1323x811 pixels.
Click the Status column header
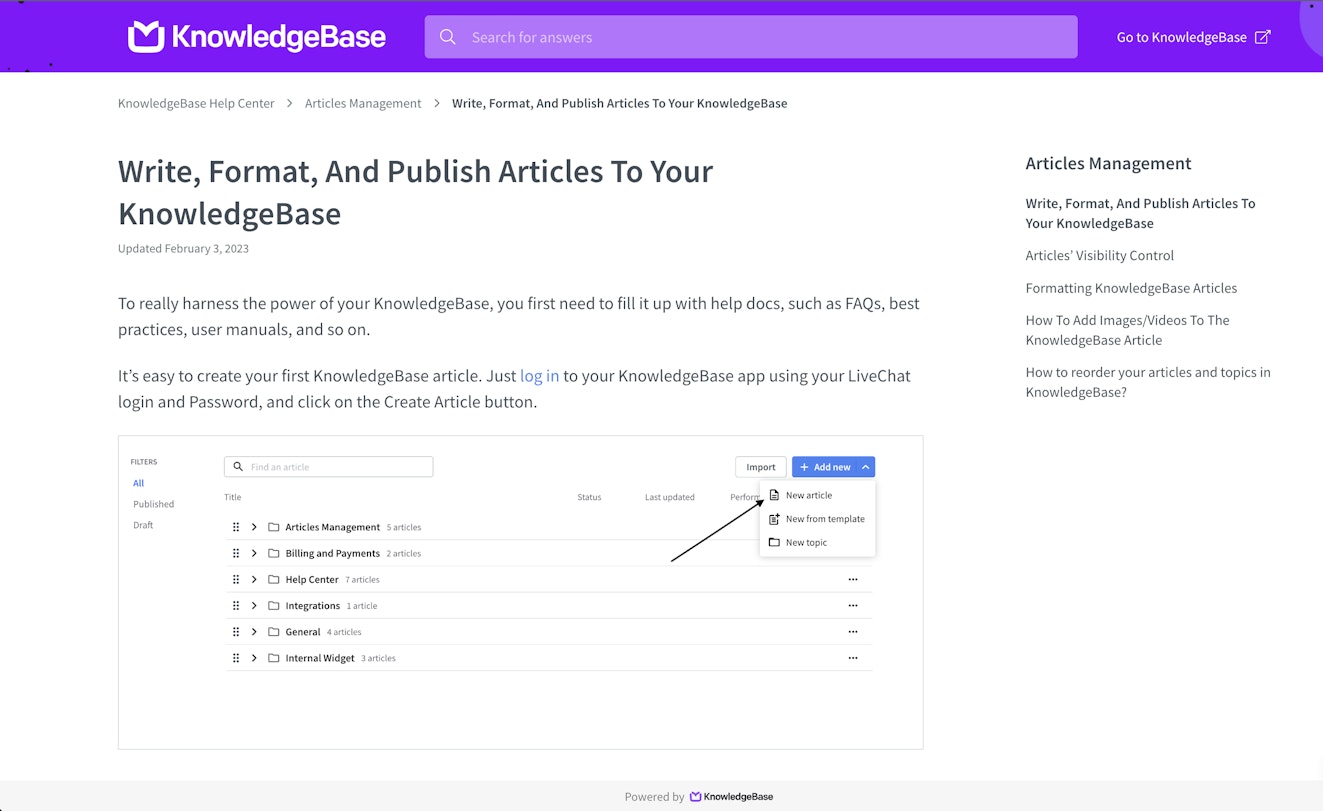point(589,497)
